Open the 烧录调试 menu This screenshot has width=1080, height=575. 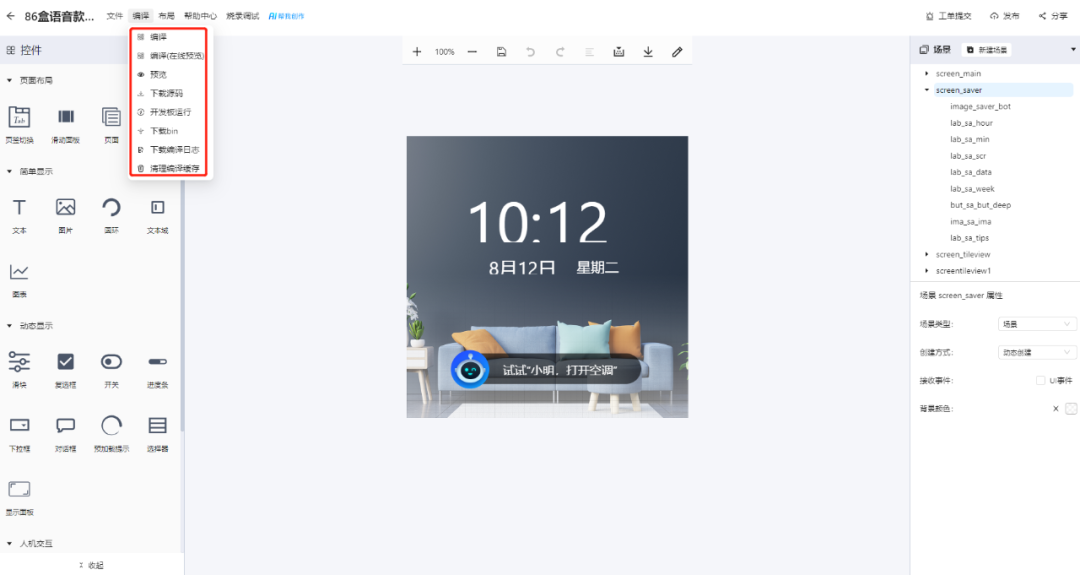pyautogui.click(x=242, y=16)
